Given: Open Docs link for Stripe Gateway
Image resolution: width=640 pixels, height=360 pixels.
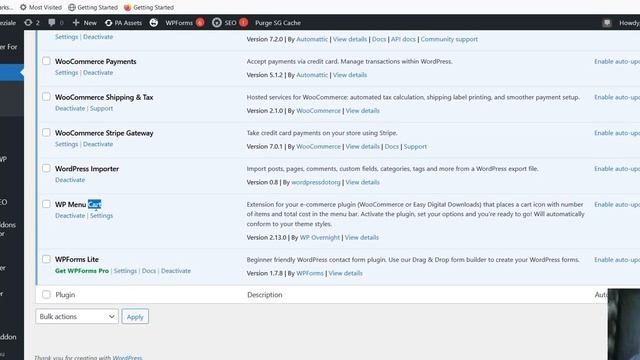Looking at the screenshot, I should click(391, 147).
